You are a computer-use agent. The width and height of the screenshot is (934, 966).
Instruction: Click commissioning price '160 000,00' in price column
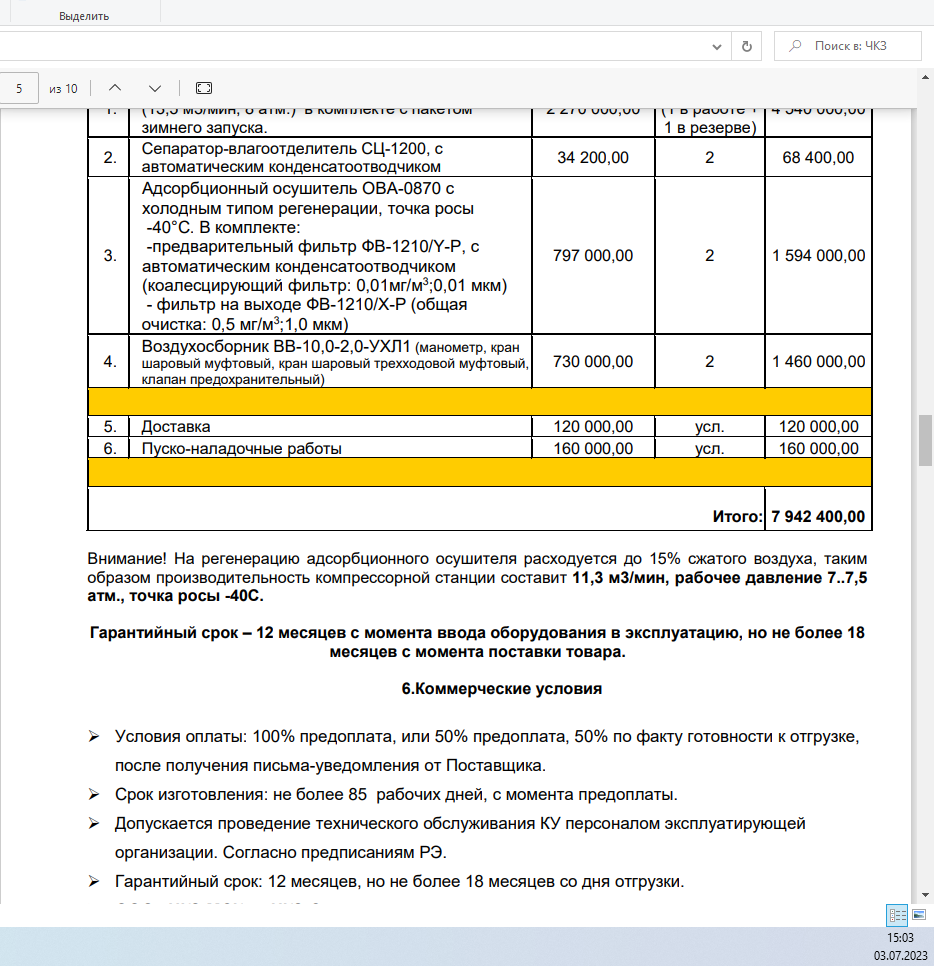(x=593, y=448)
